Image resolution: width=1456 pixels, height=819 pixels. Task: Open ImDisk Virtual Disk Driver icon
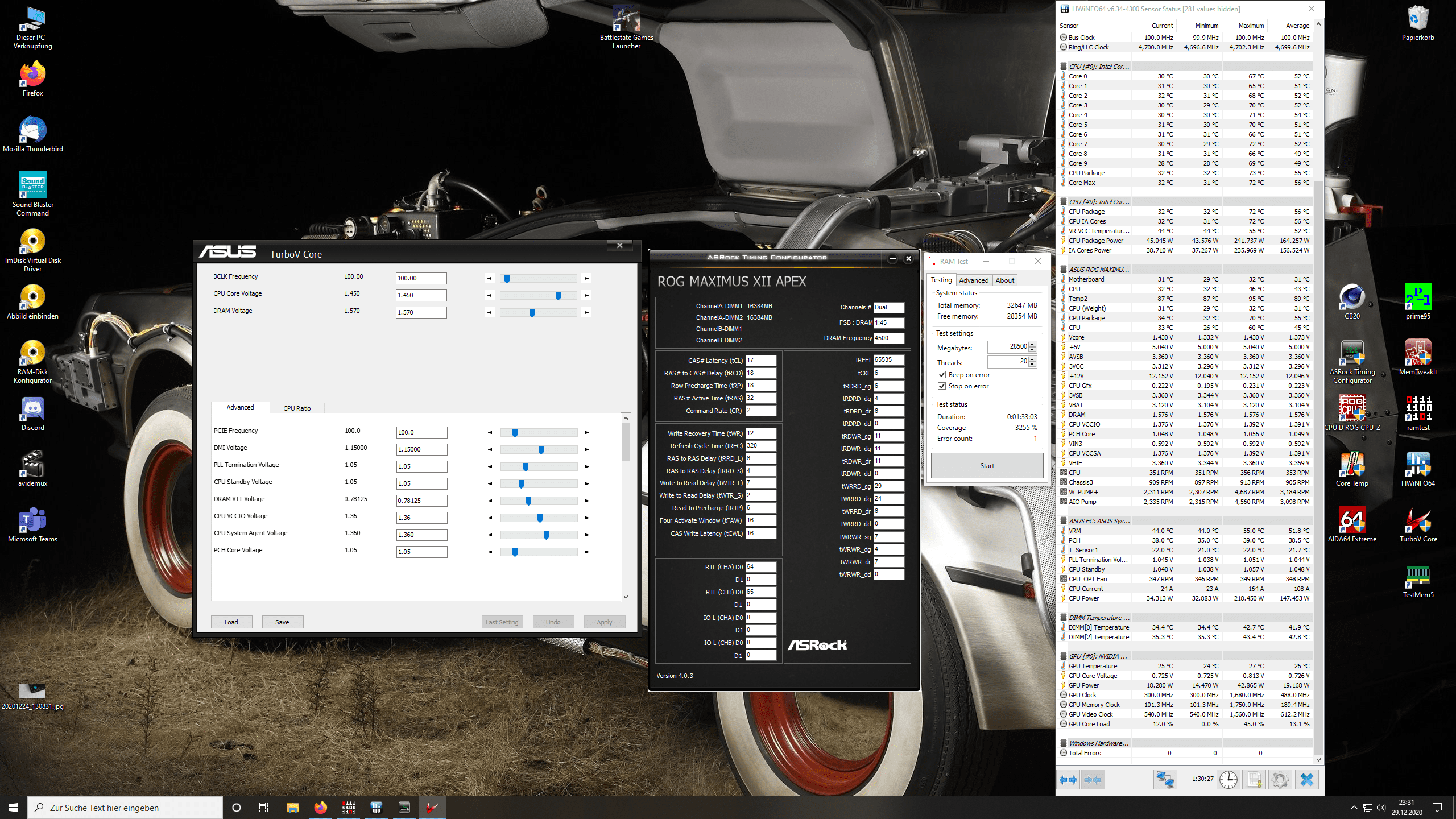(x=32, y=250)
